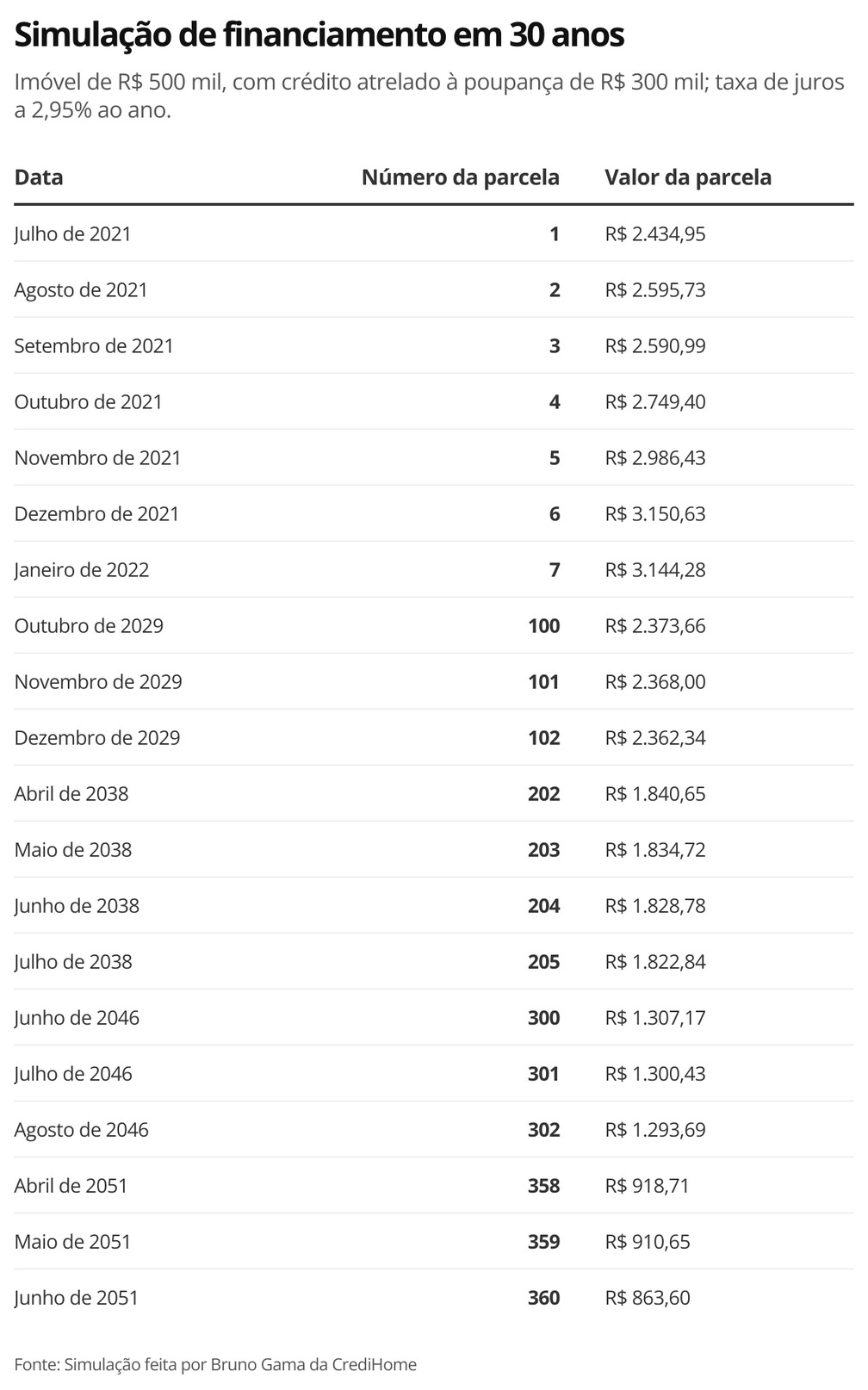Click the Fonte CrediHome source text
The height and width of the screenshot is (1390, 868).
tap(215, 1364)
